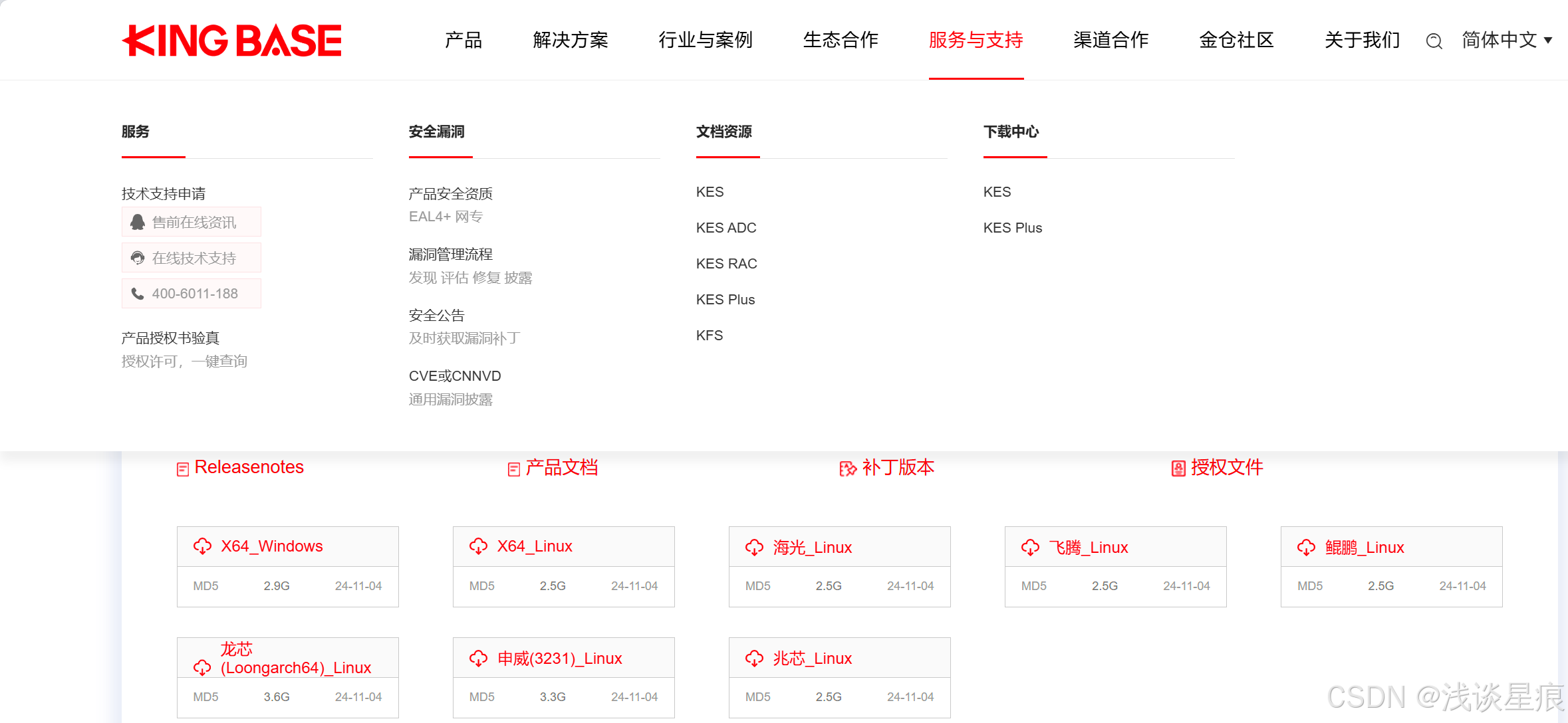The image size is (1568, 723).
Task: Download the 海光_Linux package
Action: (813, 548)
